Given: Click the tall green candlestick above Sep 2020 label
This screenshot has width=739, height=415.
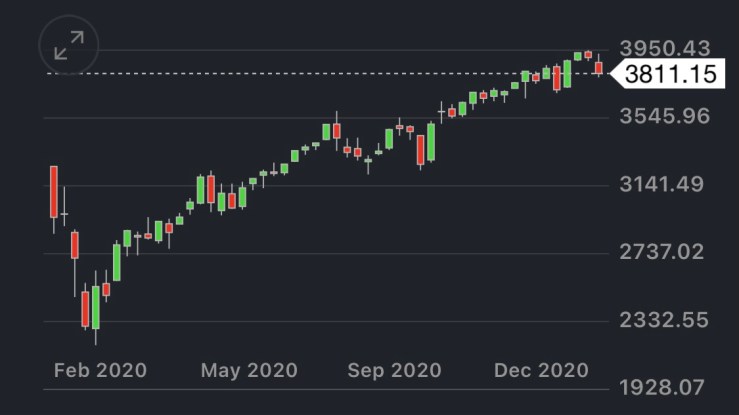Looking at the screenshot, I should [x=431, y=142].
